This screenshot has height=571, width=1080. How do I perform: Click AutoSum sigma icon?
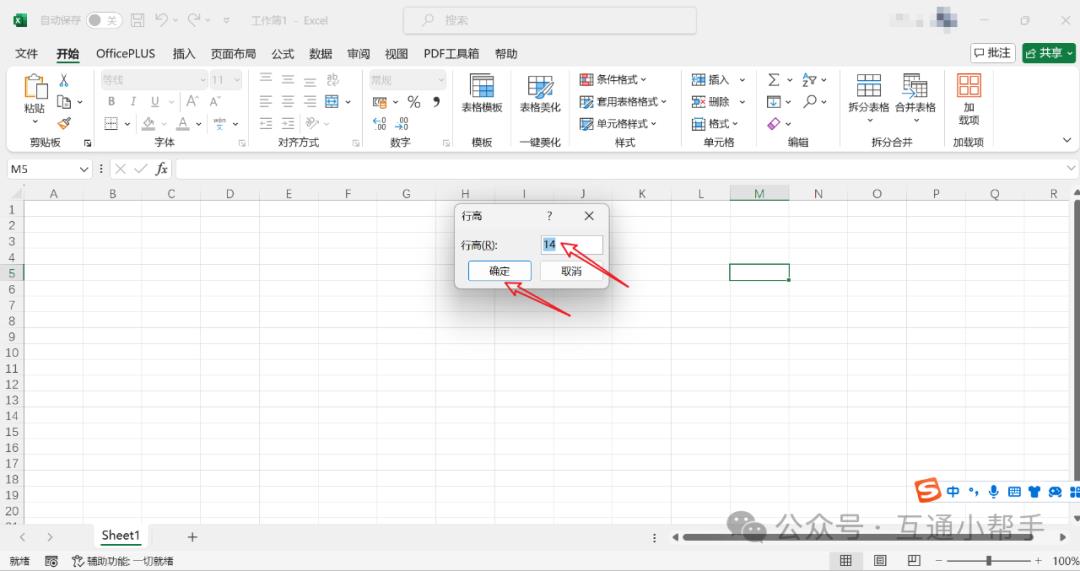pyautogui.click(x=774, y=79)
